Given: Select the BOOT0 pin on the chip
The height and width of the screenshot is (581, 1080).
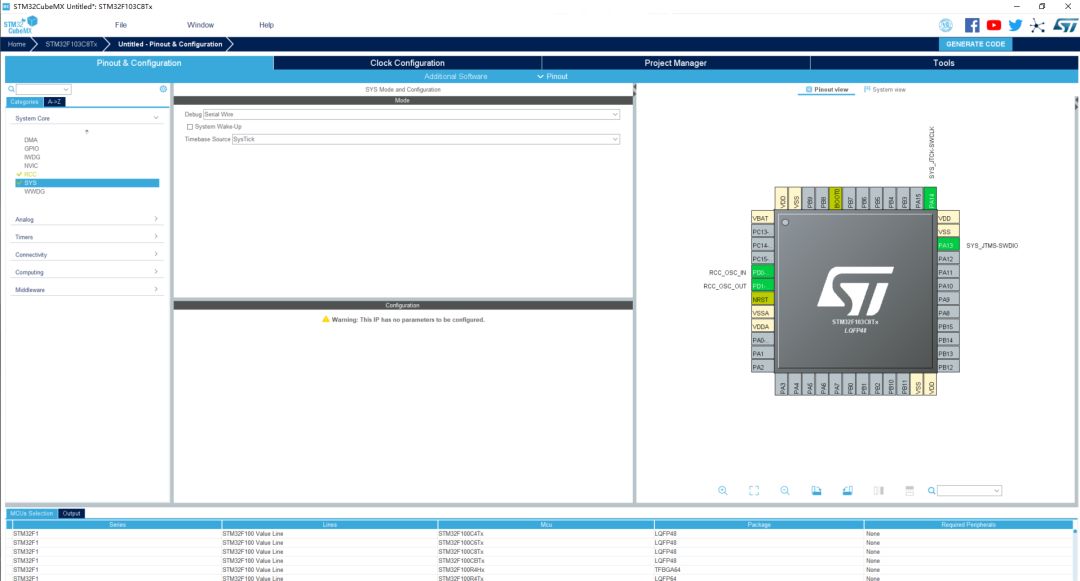Looking at the screenshot, I should tap(836, 198).
